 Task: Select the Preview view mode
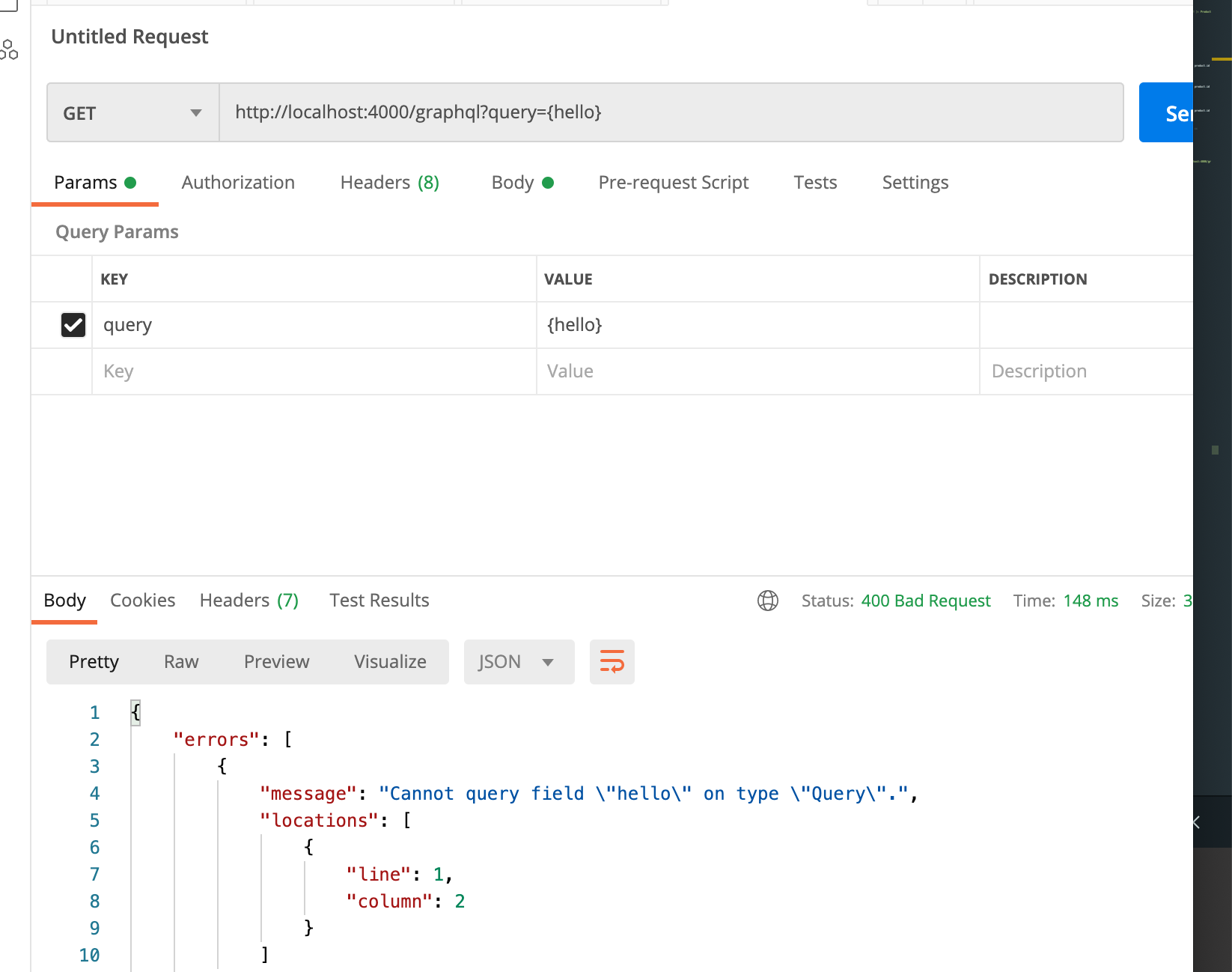click(277, 662)
